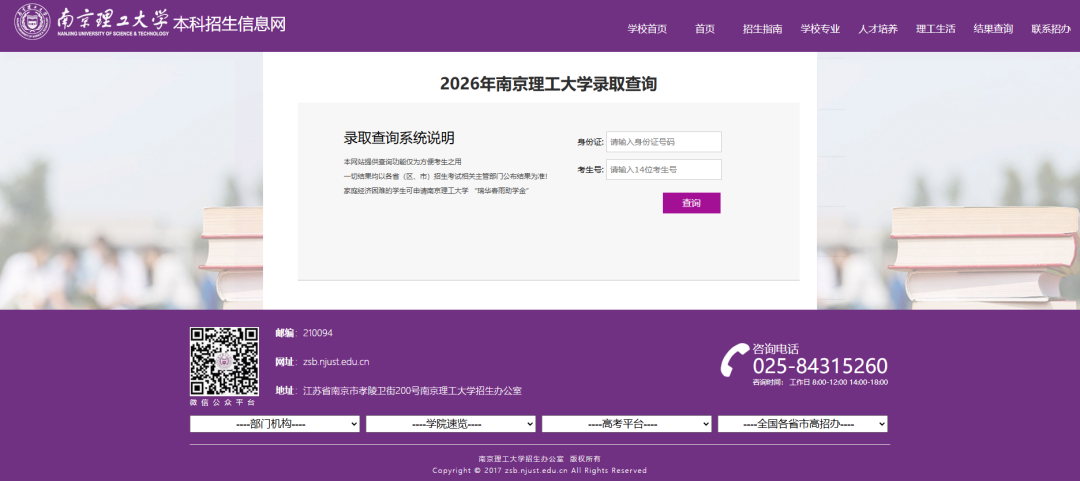The image size is (1080, 481).
Task: Open 结果查询 navigation item
Action: (993, 29)
